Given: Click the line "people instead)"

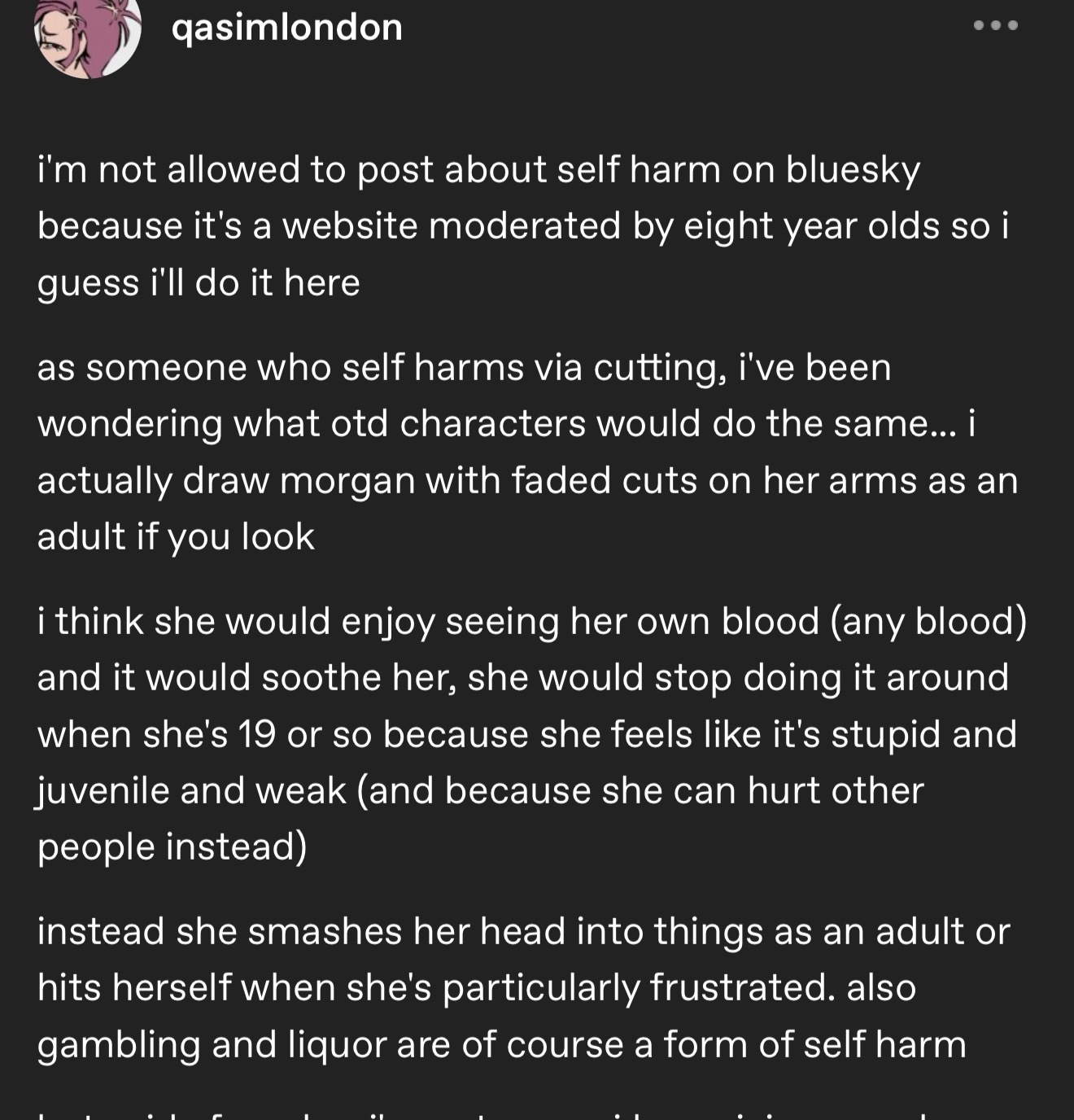Looking at the screenshot, I should [172, 847].
